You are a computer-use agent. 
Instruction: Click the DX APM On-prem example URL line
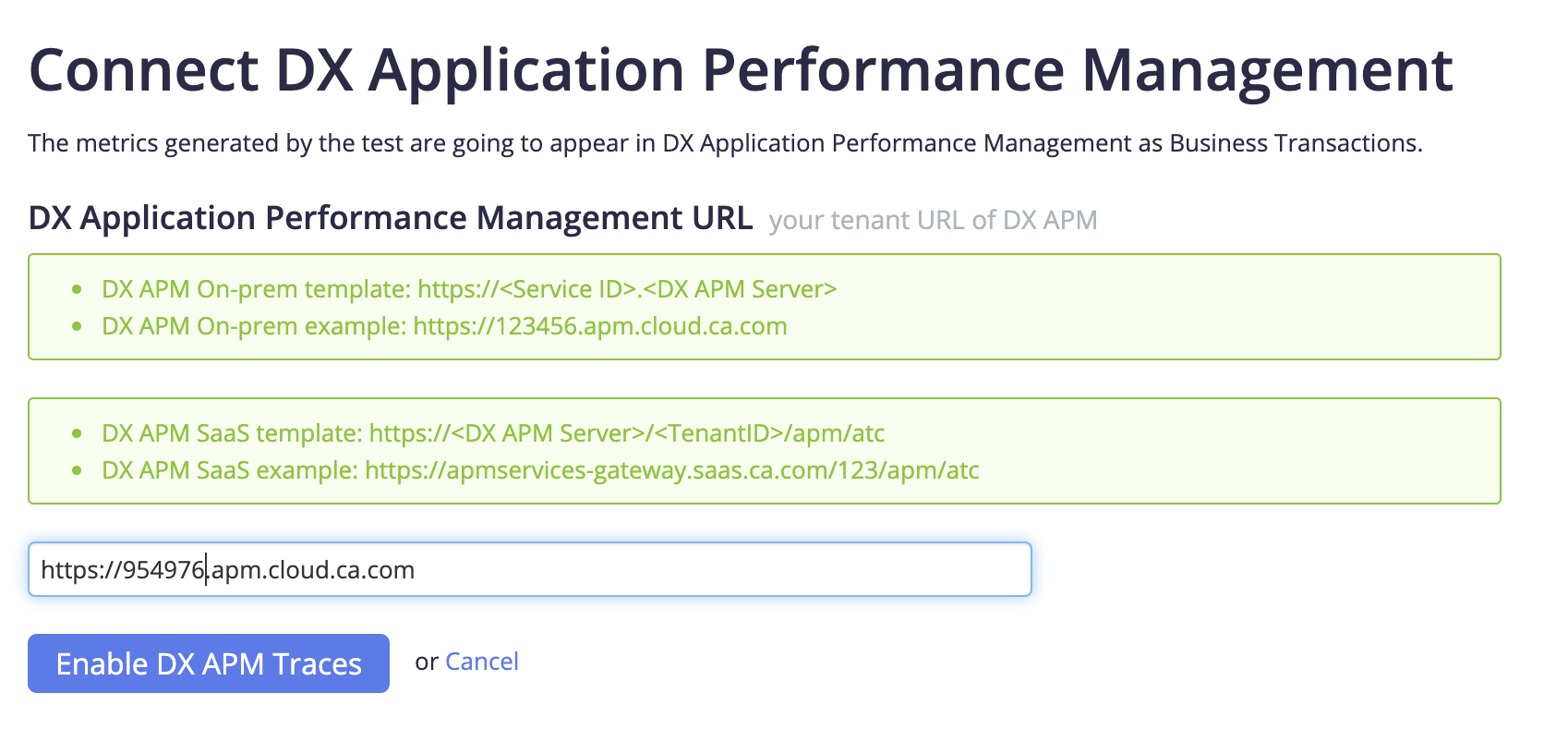(444, 326)
